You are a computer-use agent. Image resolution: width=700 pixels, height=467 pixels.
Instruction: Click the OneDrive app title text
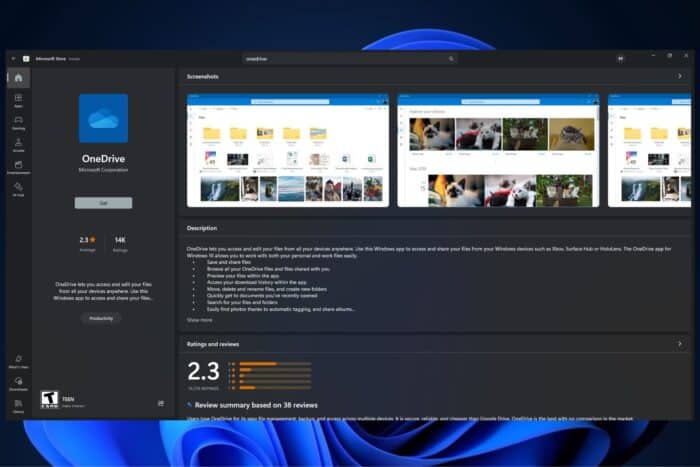(x=104, y=158)
